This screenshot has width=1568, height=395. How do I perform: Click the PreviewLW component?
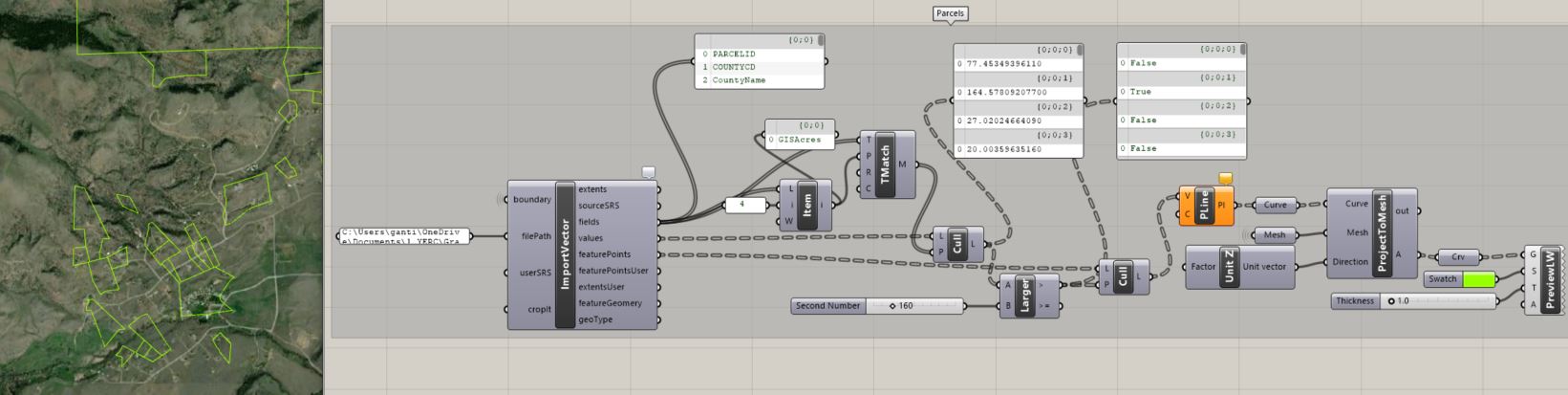[x=1550, y=278]
